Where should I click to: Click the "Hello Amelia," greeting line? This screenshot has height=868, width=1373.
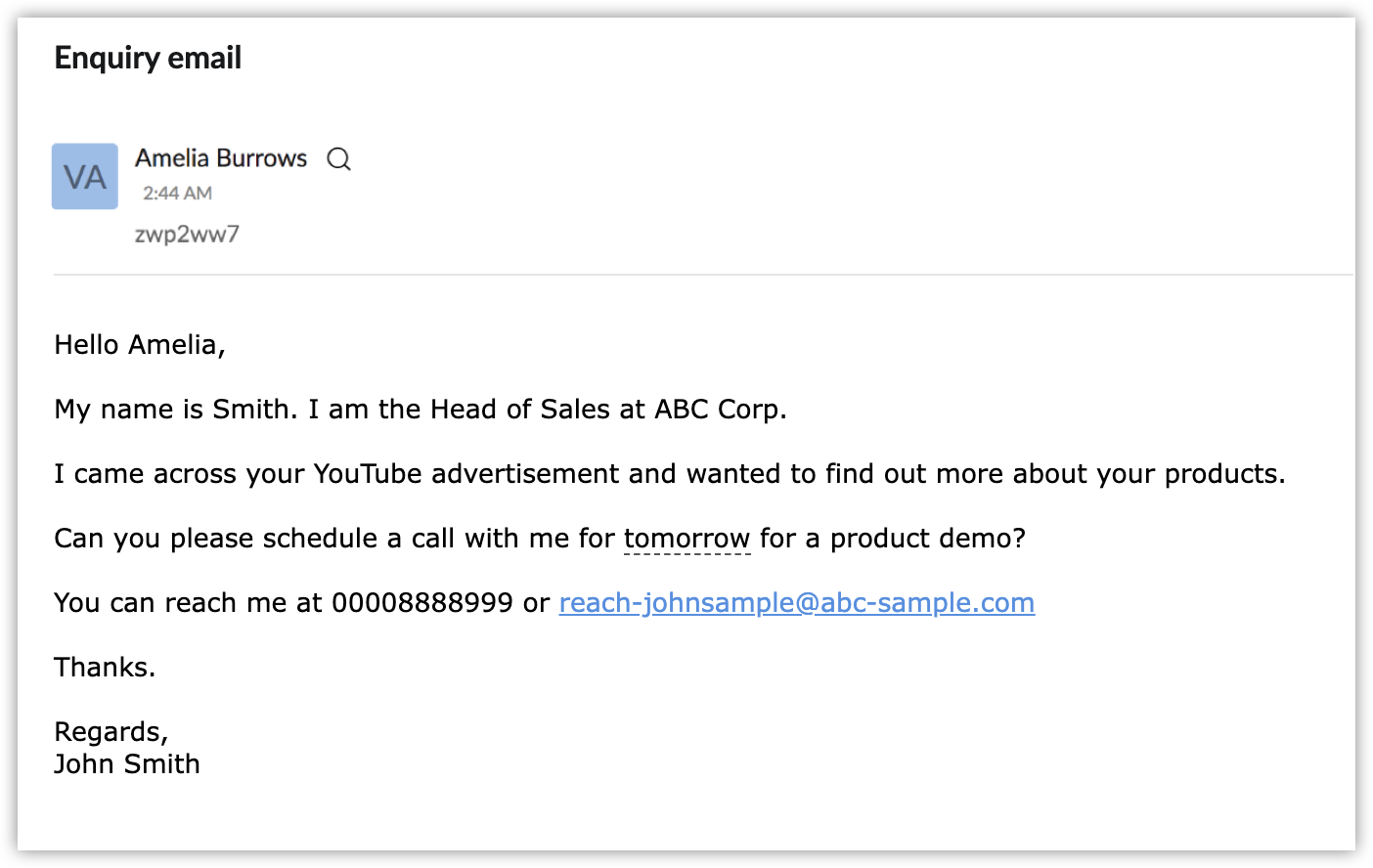140,345
